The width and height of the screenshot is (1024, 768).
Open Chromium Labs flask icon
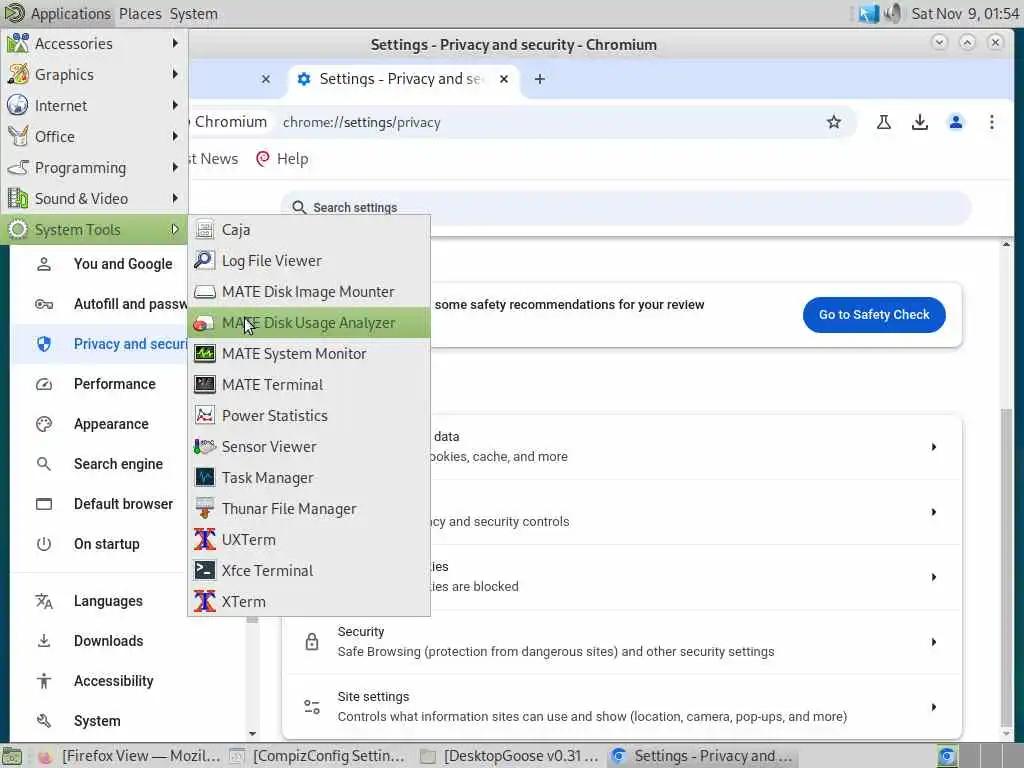click(884, 122)
